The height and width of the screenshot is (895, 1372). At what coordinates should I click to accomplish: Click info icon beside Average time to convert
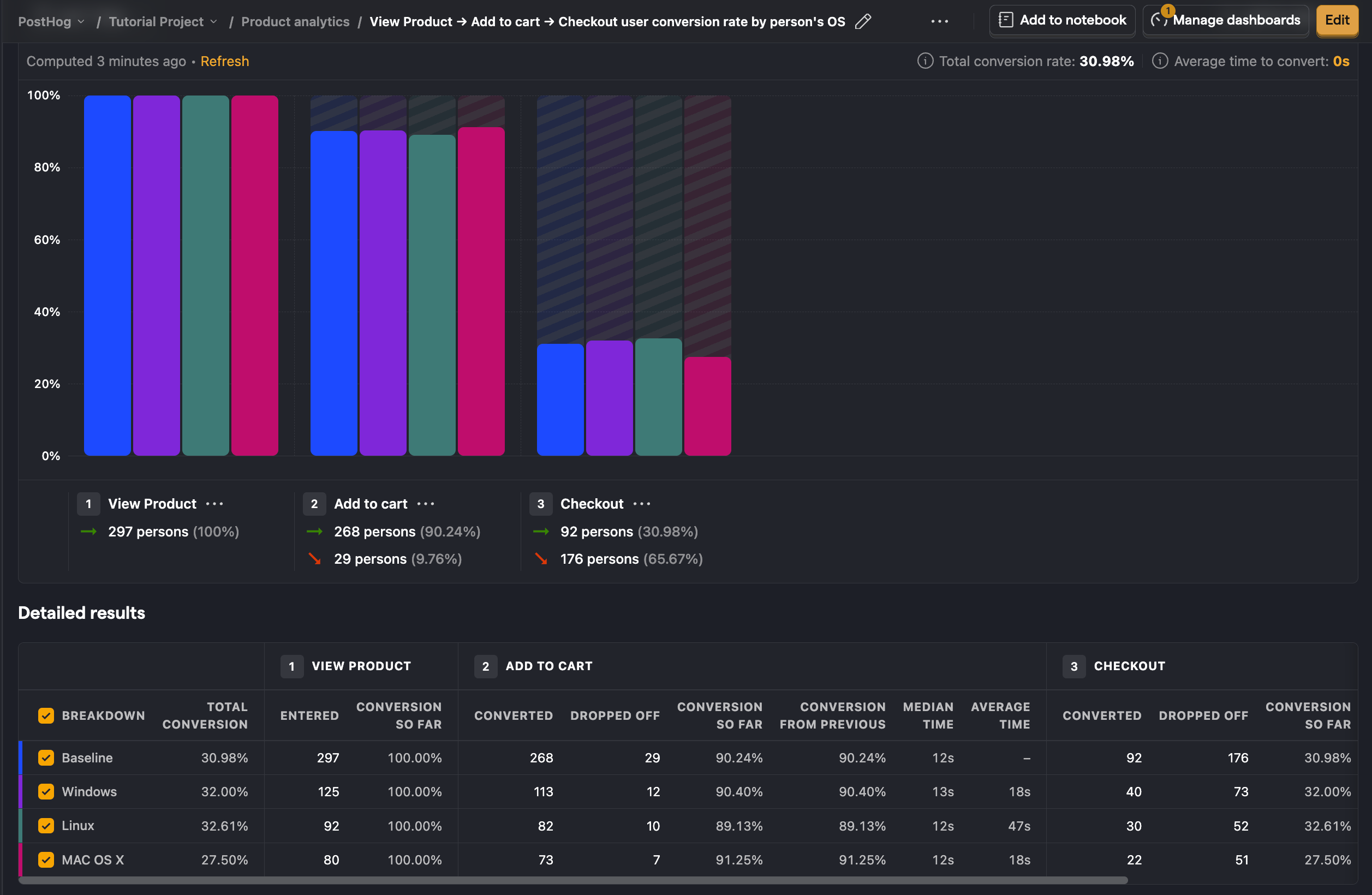(x=1160, y=61)
